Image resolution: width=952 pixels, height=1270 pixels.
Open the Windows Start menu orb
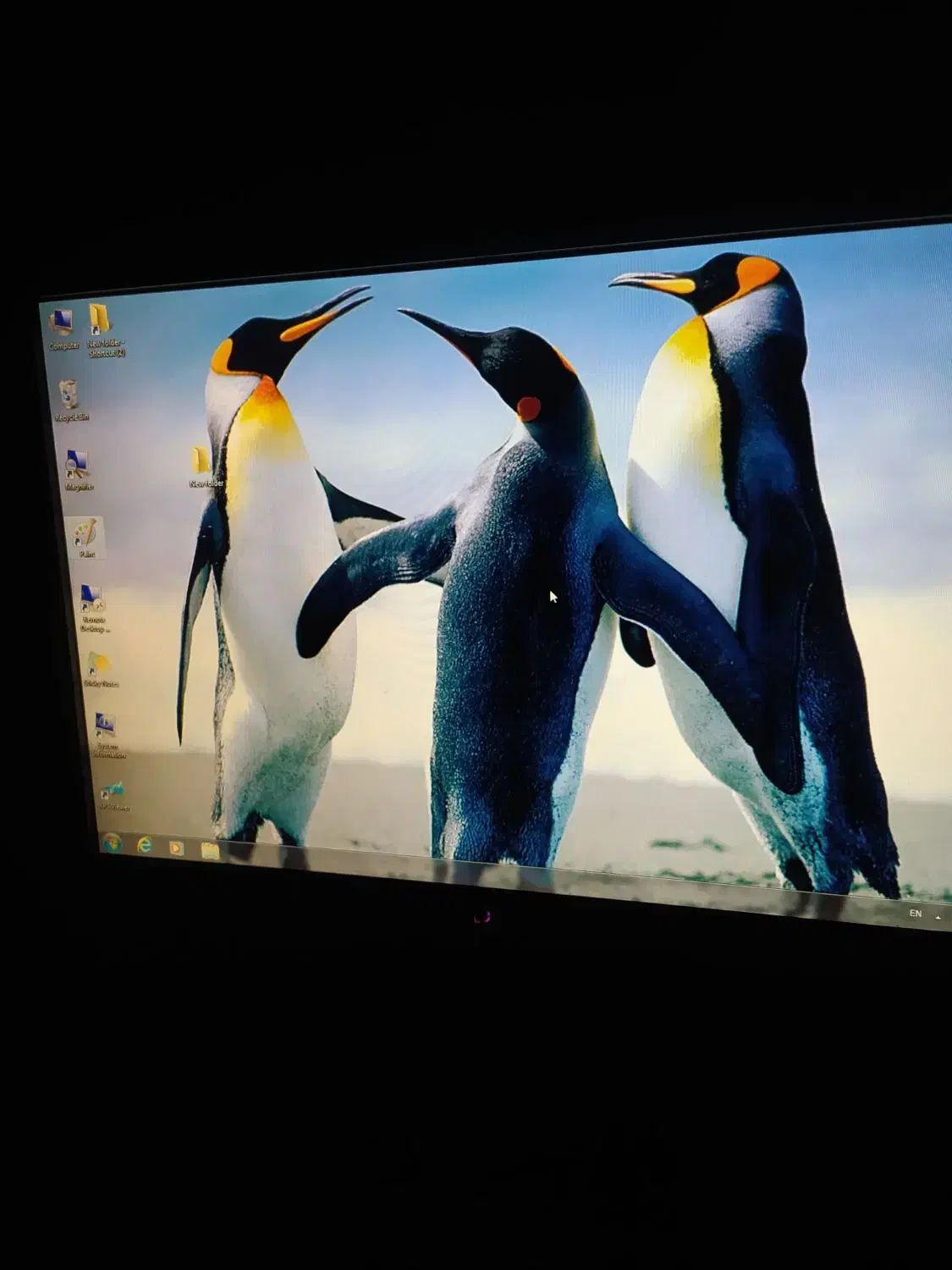(112, 842)
